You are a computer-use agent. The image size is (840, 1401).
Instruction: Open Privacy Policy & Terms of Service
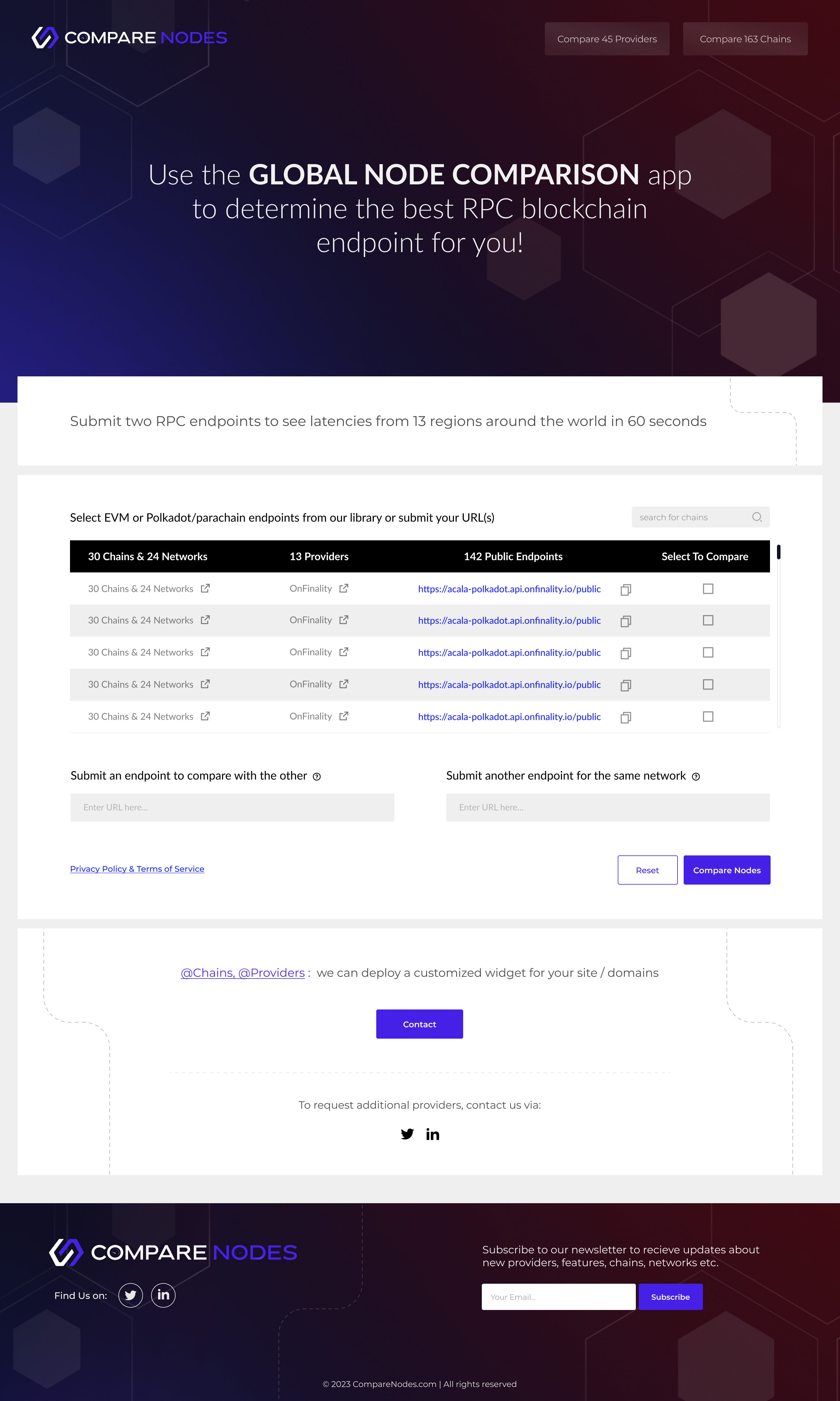[137, 869]
